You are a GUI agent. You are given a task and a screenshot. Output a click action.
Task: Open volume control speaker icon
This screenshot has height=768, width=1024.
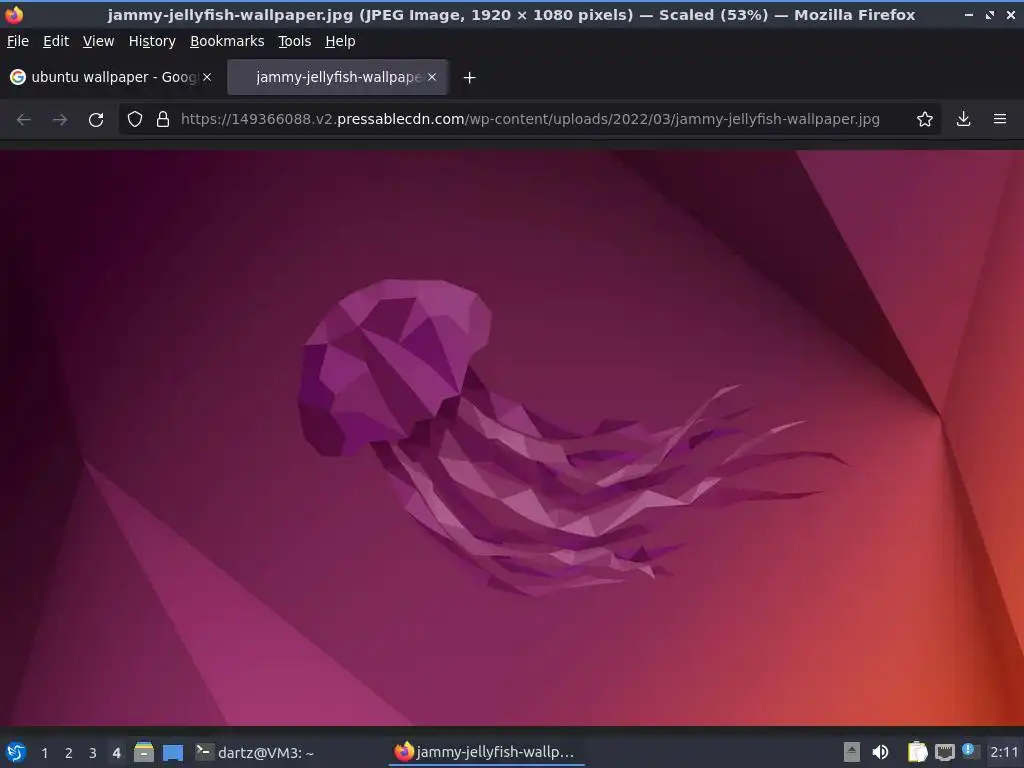click(x=880, y=752)
